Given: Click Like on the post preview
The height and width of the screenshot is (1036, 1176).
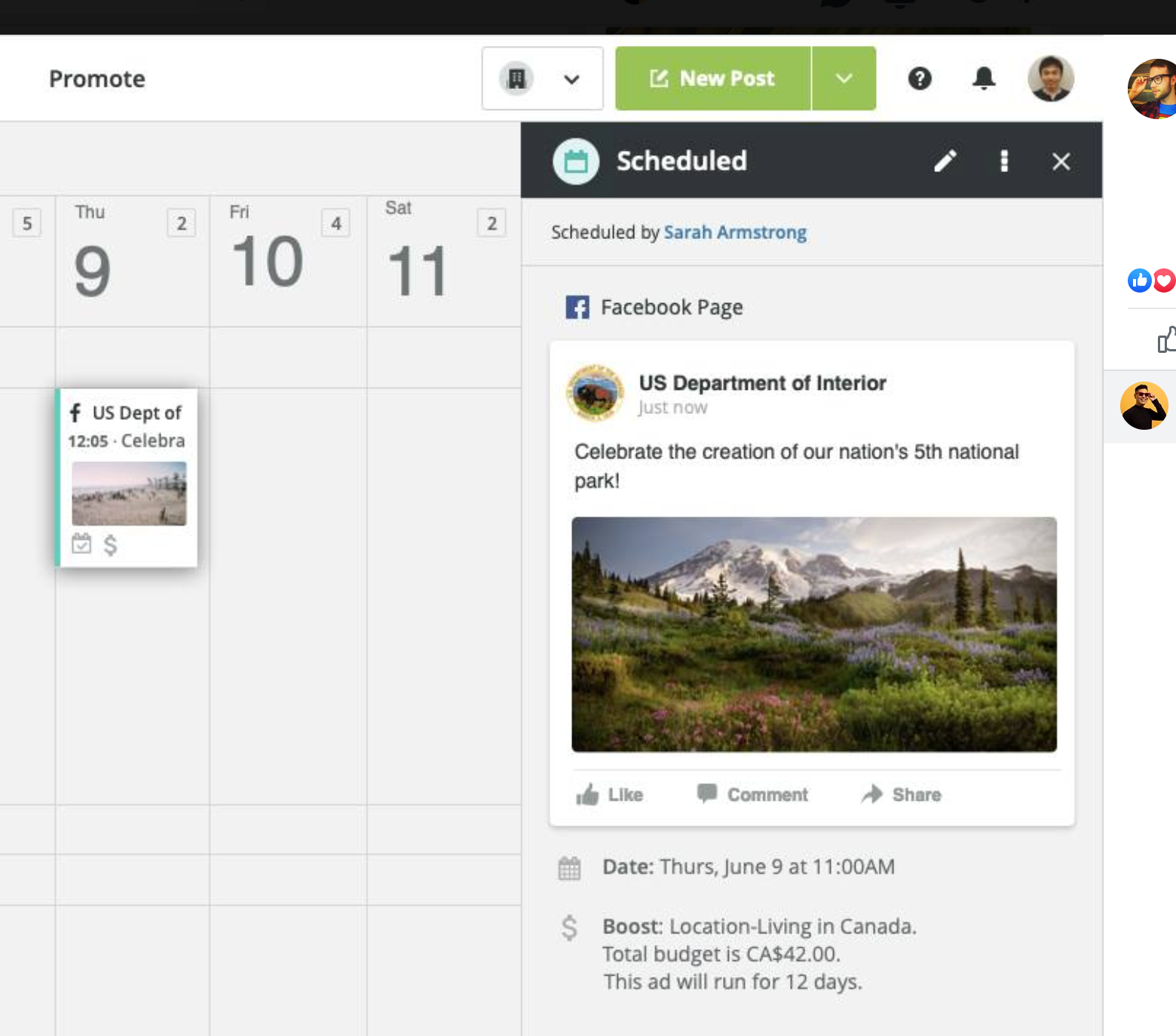Looking at the screenshot, I should pos(610,795).
